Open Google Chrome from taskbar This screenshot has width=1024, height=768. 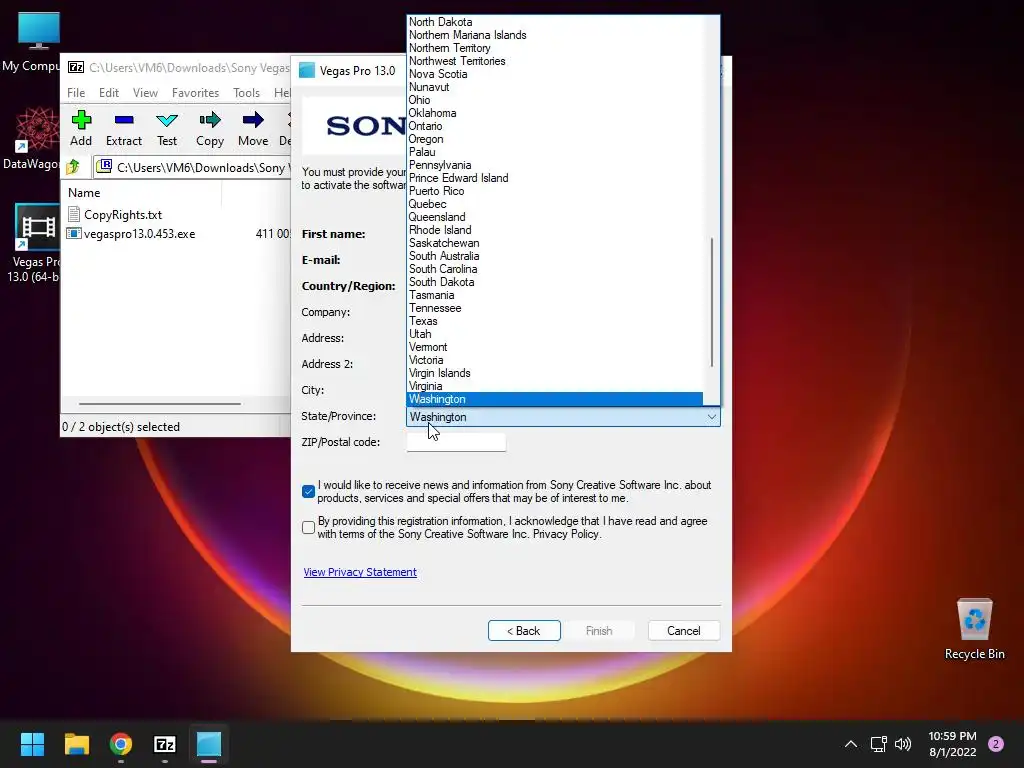121,744
